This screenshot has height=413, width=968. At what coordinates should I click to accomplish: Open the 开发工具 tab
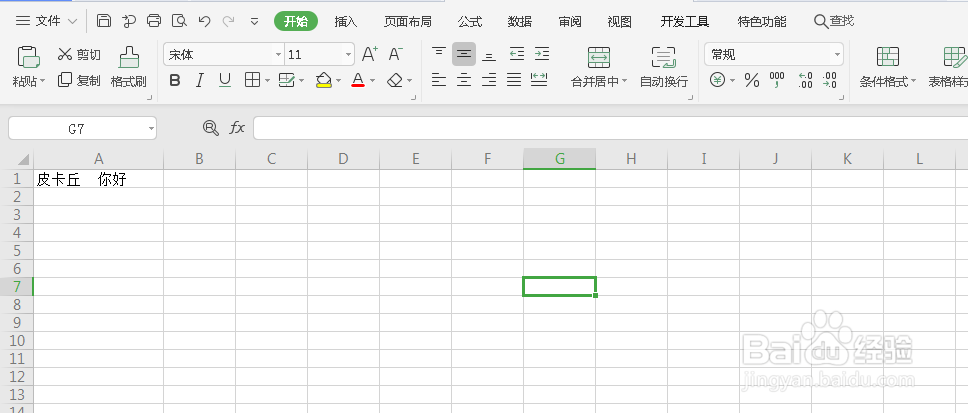pyautogui.click(x=685, y=22)
